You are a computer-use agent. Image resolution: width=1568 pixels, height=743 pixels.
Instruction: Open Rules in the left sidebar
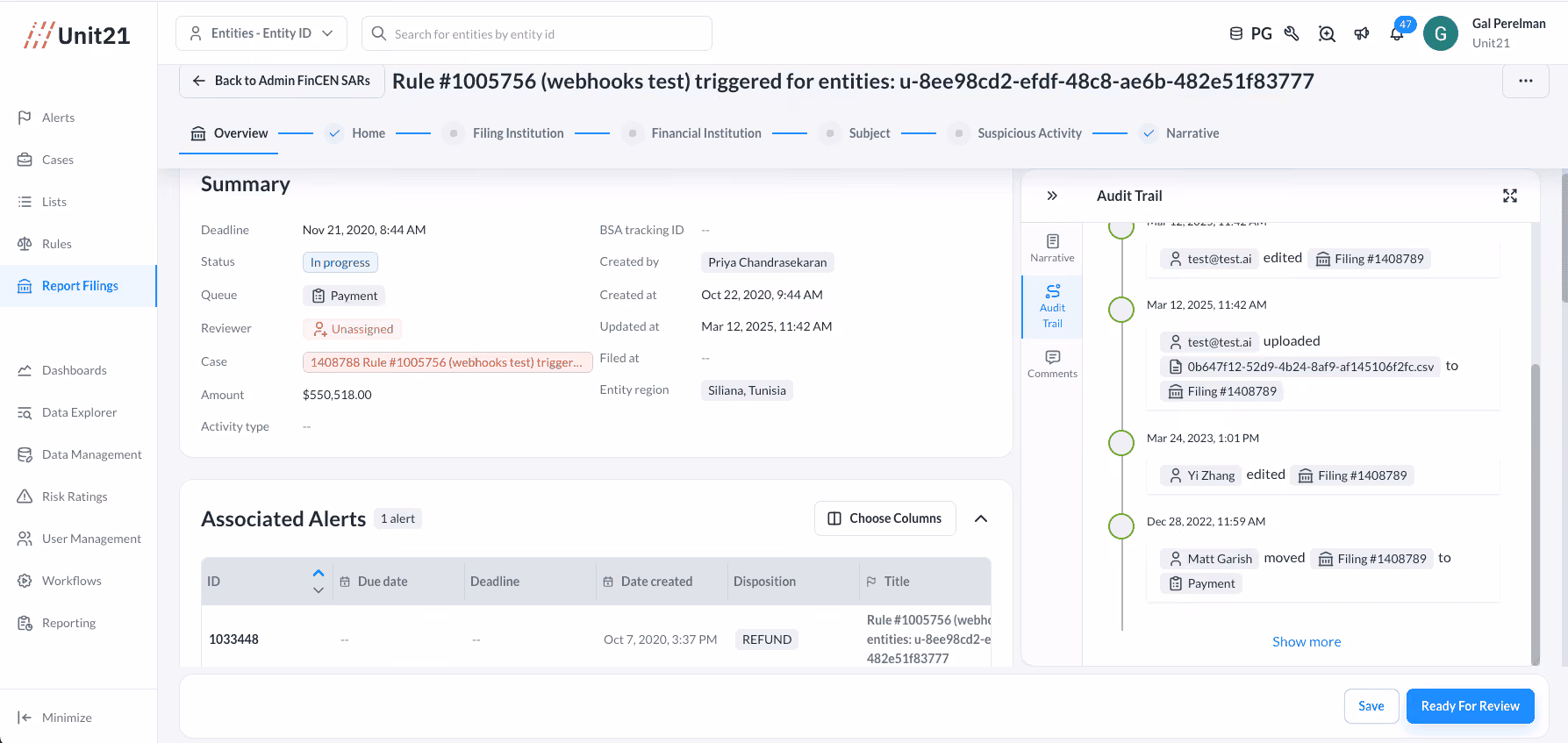point(57,244)
